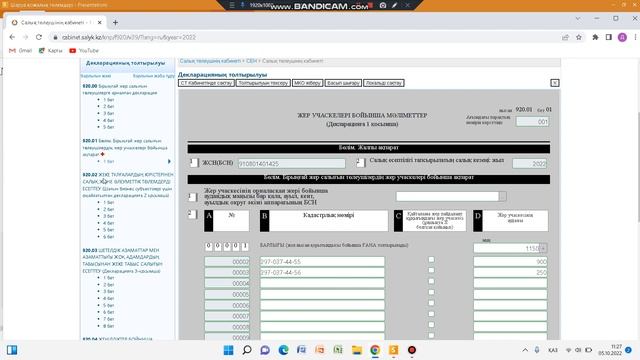Tick column C checkbox in row 00009
Screen dimensions: 640x360
click(431, 336)
